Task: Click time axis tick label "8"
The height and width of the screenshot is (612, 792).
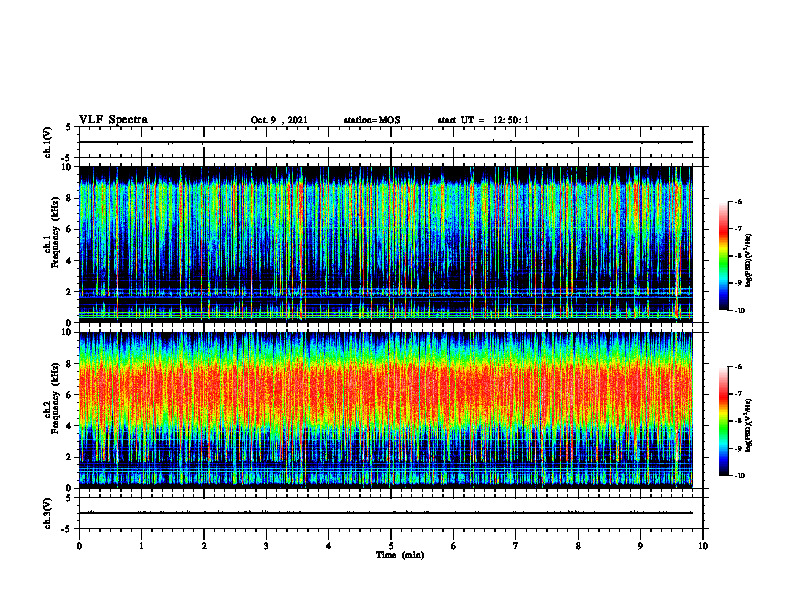Action: coord(578,546)
